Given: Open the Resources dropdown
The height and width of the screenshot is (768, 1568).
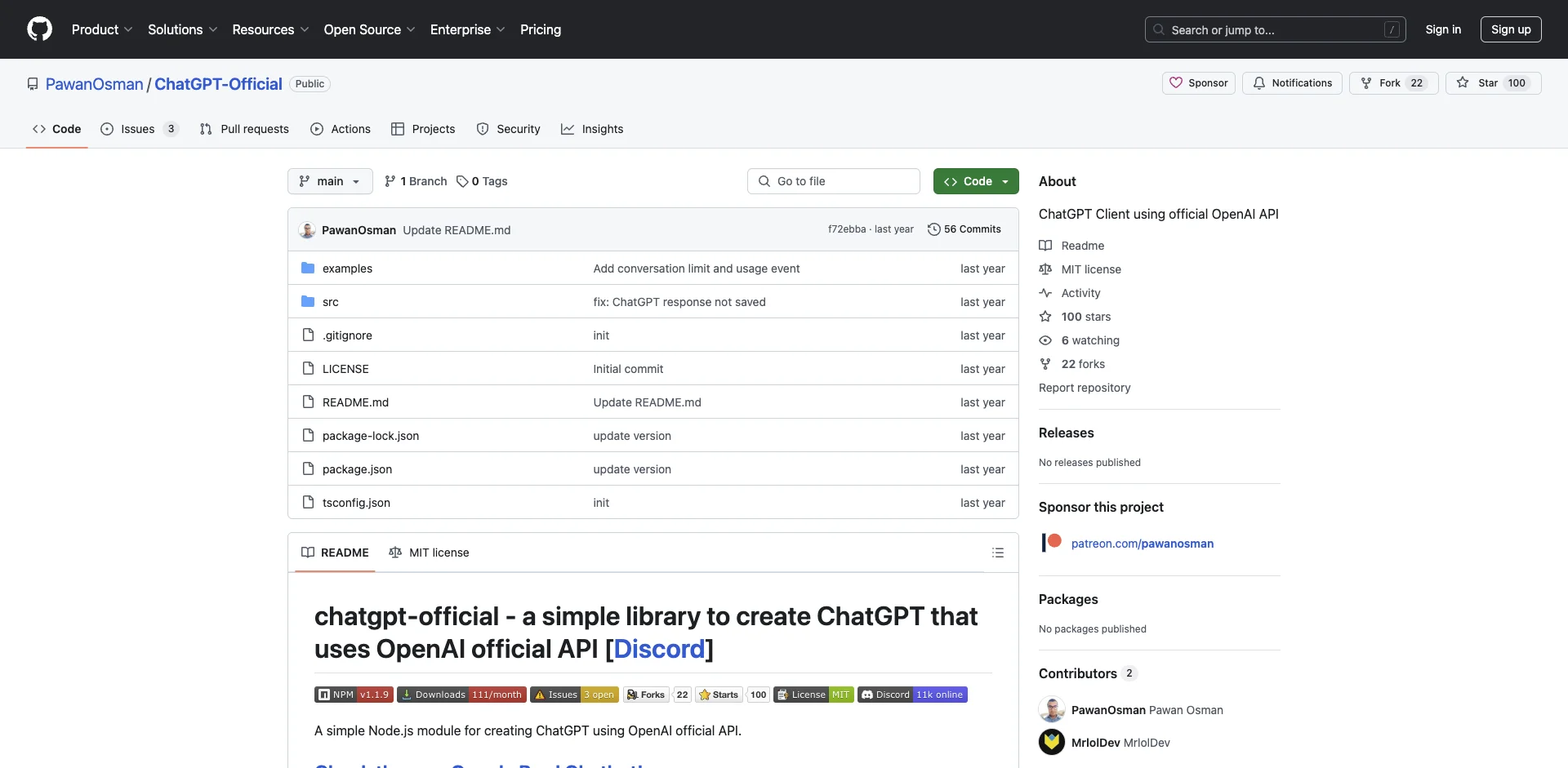Looking at the screenshot, I should 270,29.
